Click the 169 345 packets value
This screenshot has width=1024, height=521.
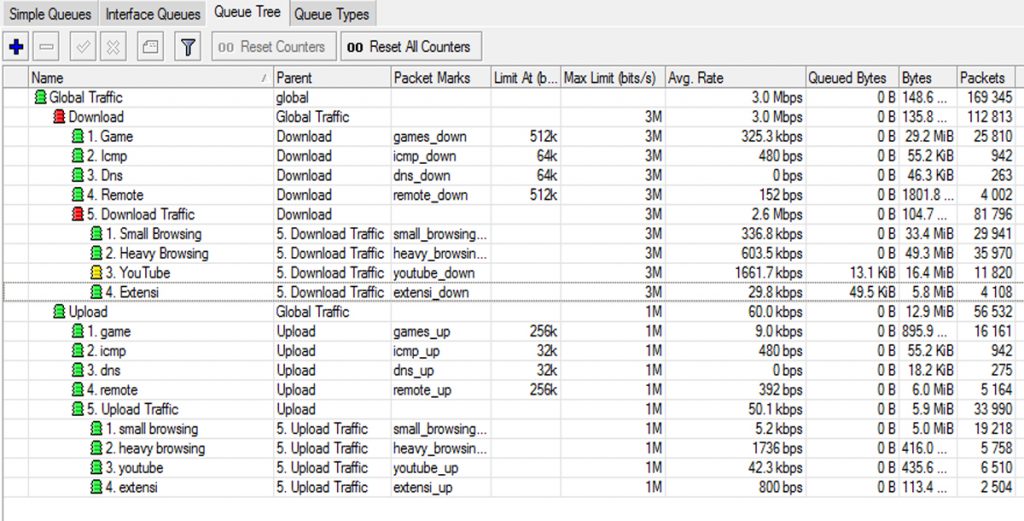point(988,97)
